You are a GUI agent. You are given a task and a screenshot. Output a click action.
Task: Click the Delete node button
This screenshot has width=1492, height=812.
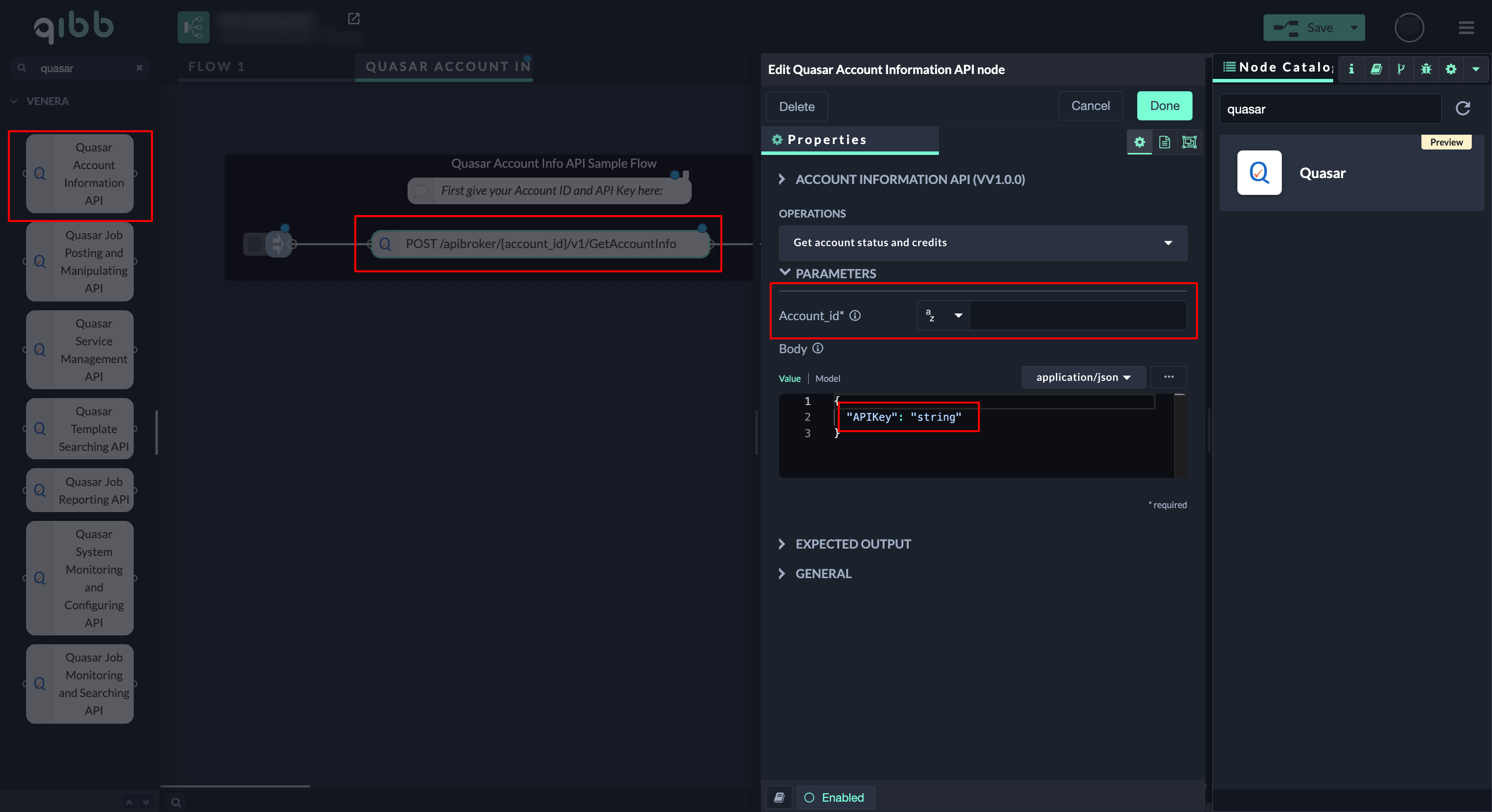pos(796,107)
